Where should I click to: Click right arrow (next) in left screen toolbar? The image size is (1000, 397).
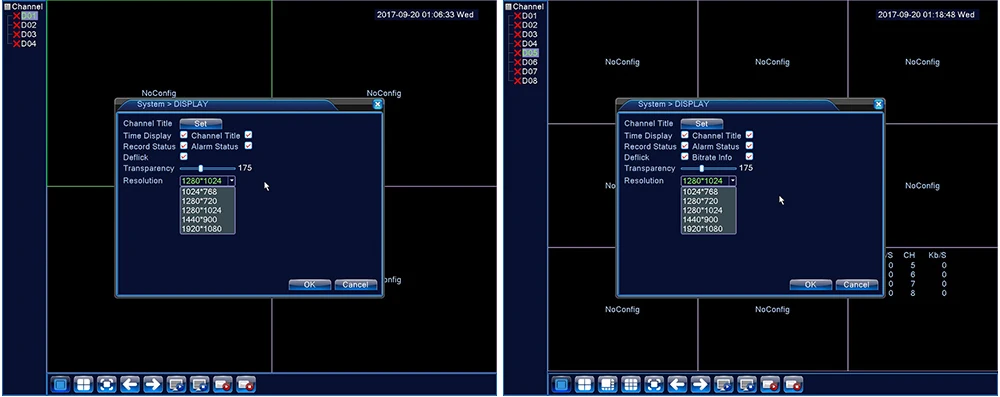click(153, 384)
